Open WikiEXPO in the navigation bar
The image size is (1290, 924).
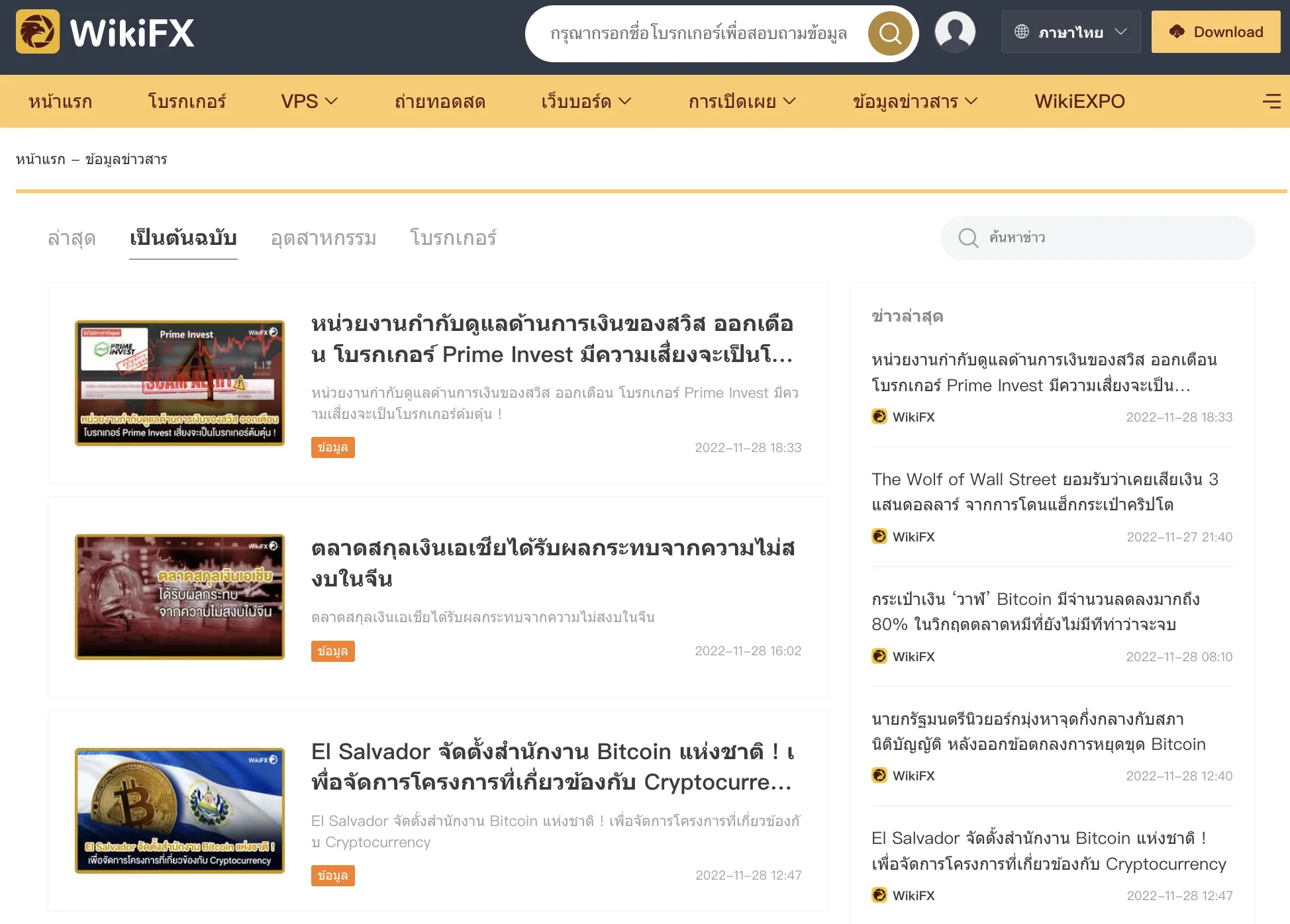coord(1079,101)
